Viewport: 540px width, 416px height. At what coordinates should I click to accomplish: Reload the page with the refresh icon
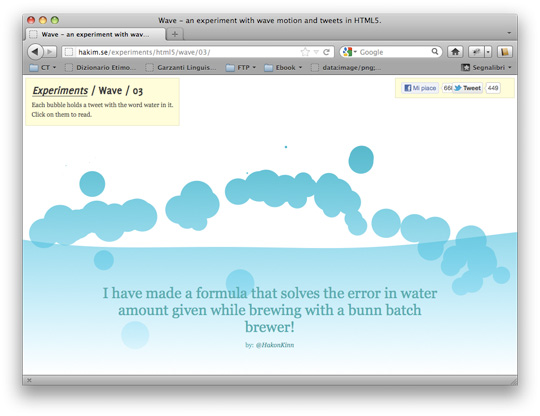[326, 52]
